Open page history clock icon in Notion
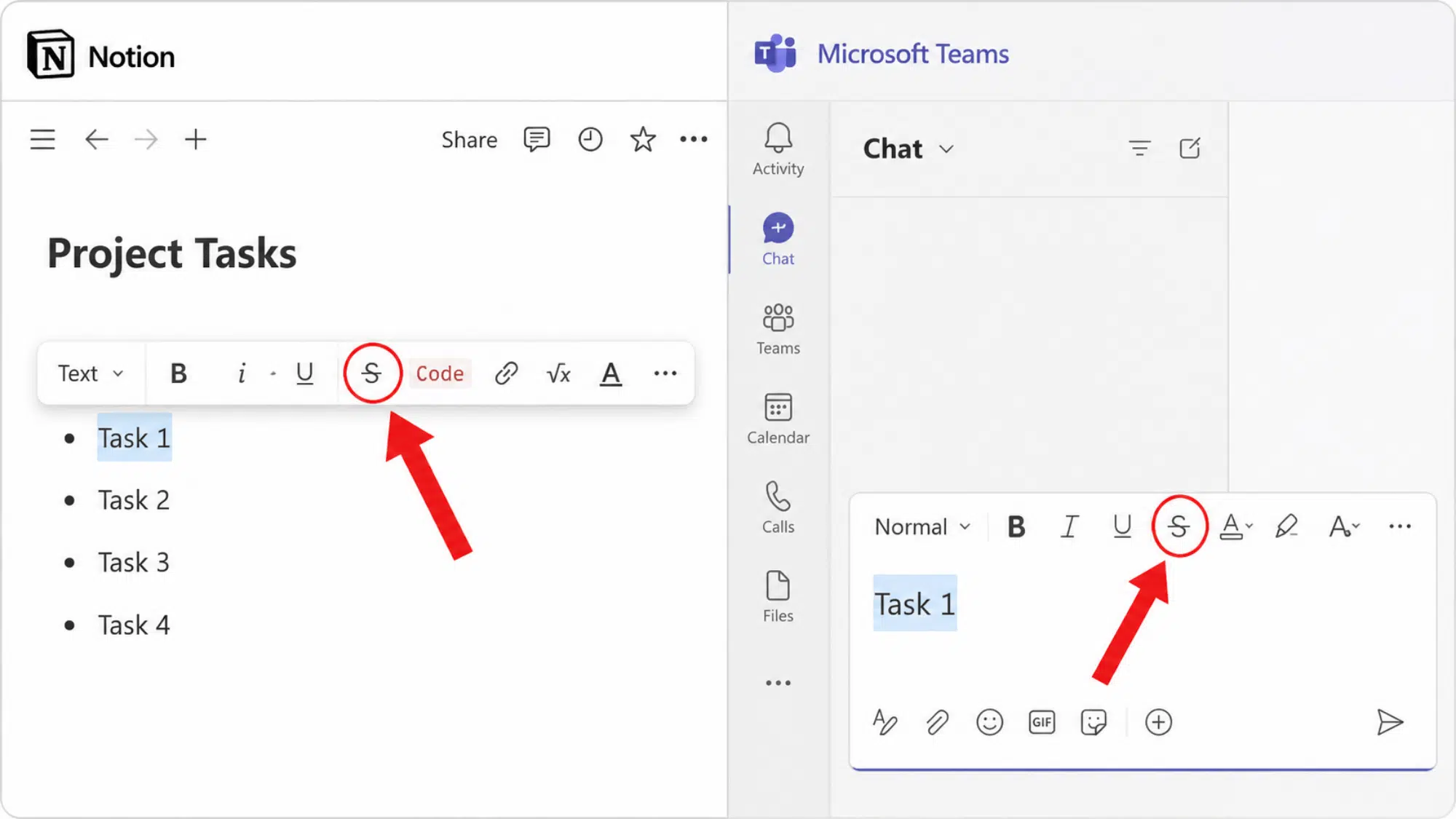The width and height of the screenshot is (1456, 819). click(x=590, y=139)
